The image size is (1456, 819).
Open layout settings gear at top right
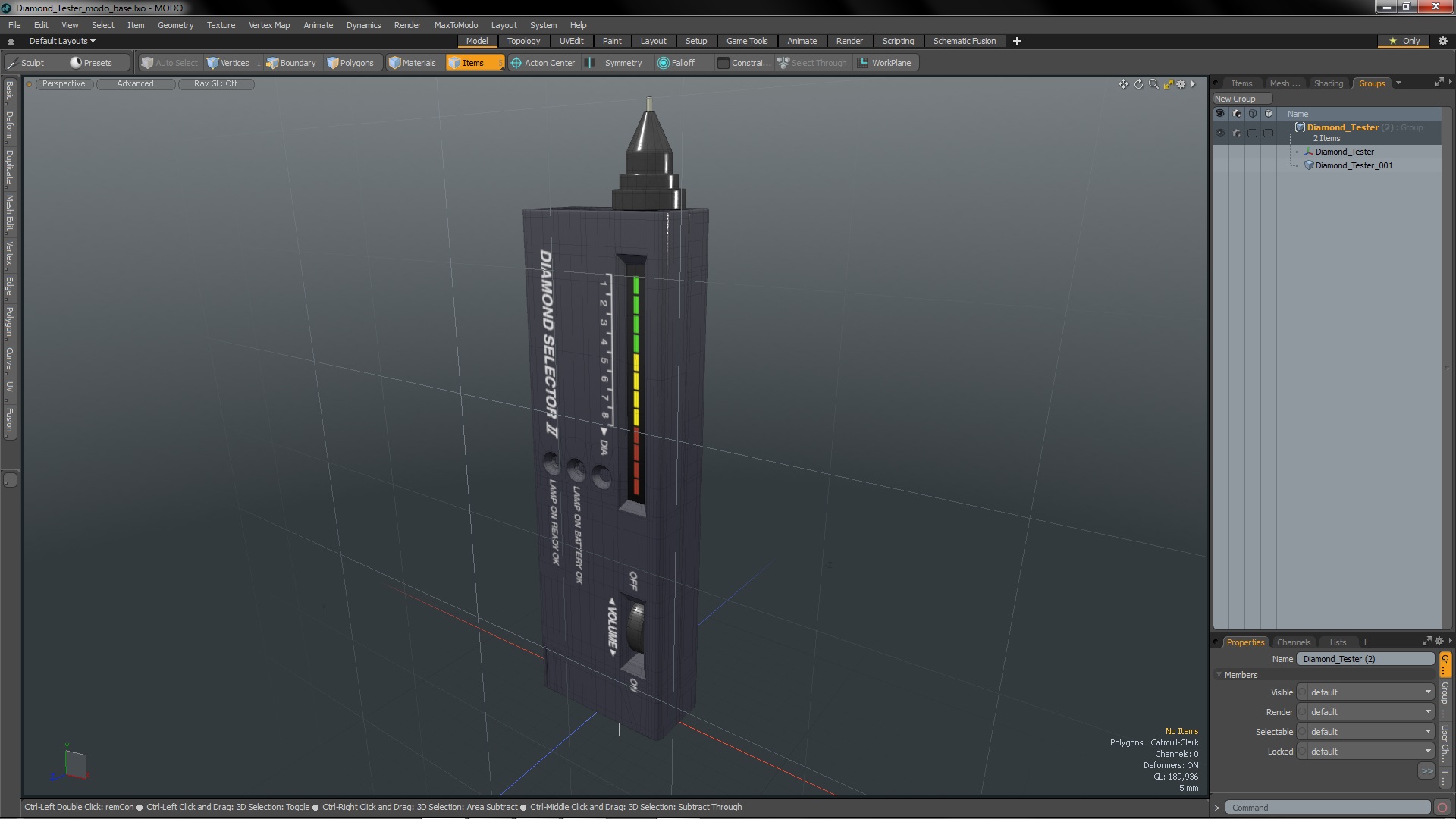point(1443,41)
